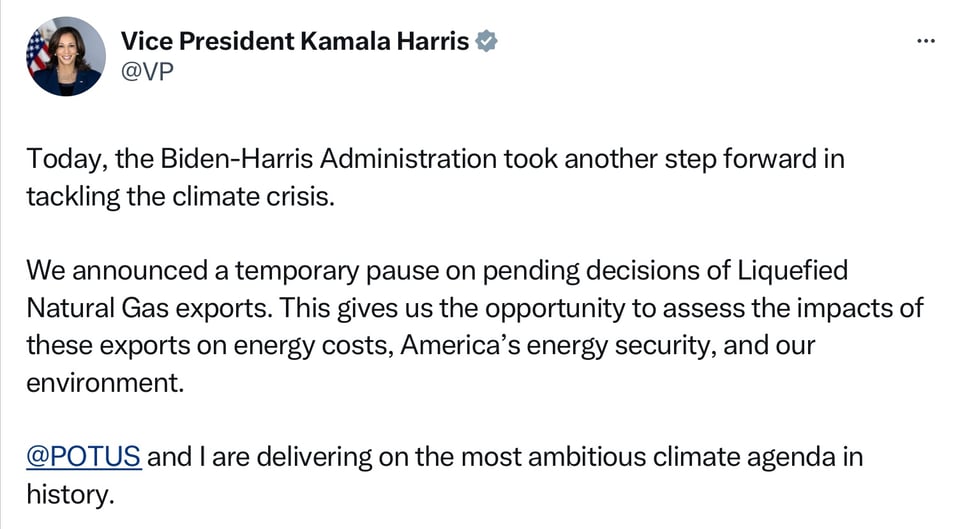
Task: Click the gray verified badge beside the name
Action: coord(486,42)
